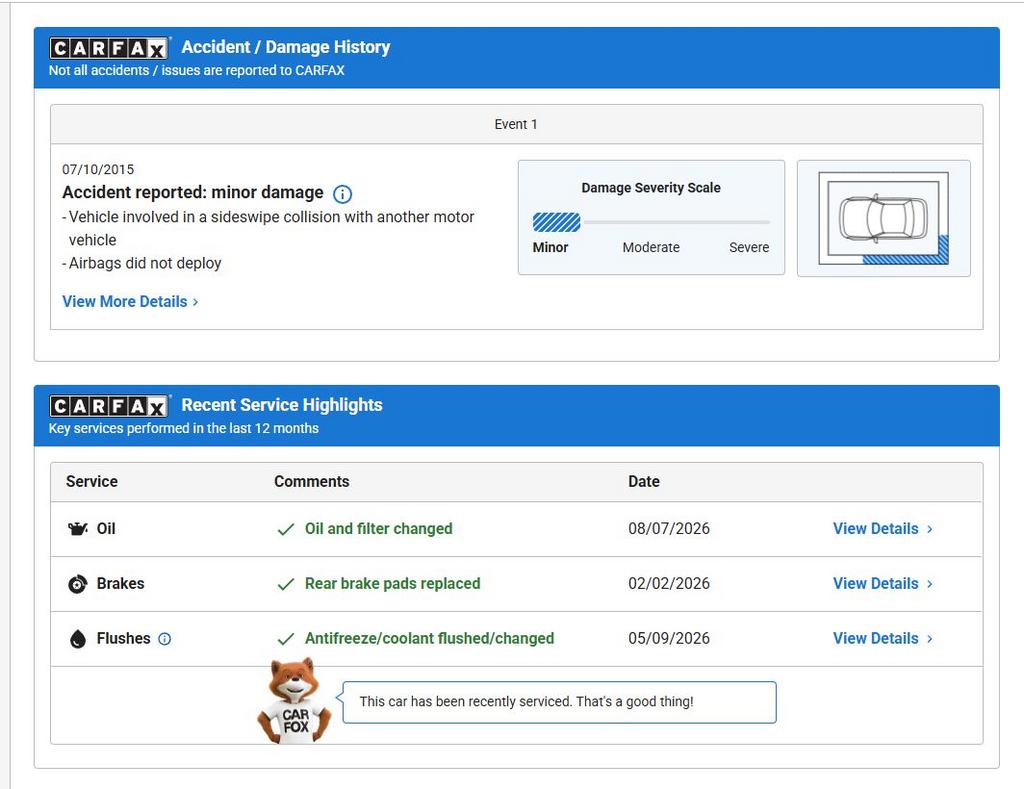Click the 05/09/2026 service date

[x=669, y=638]
